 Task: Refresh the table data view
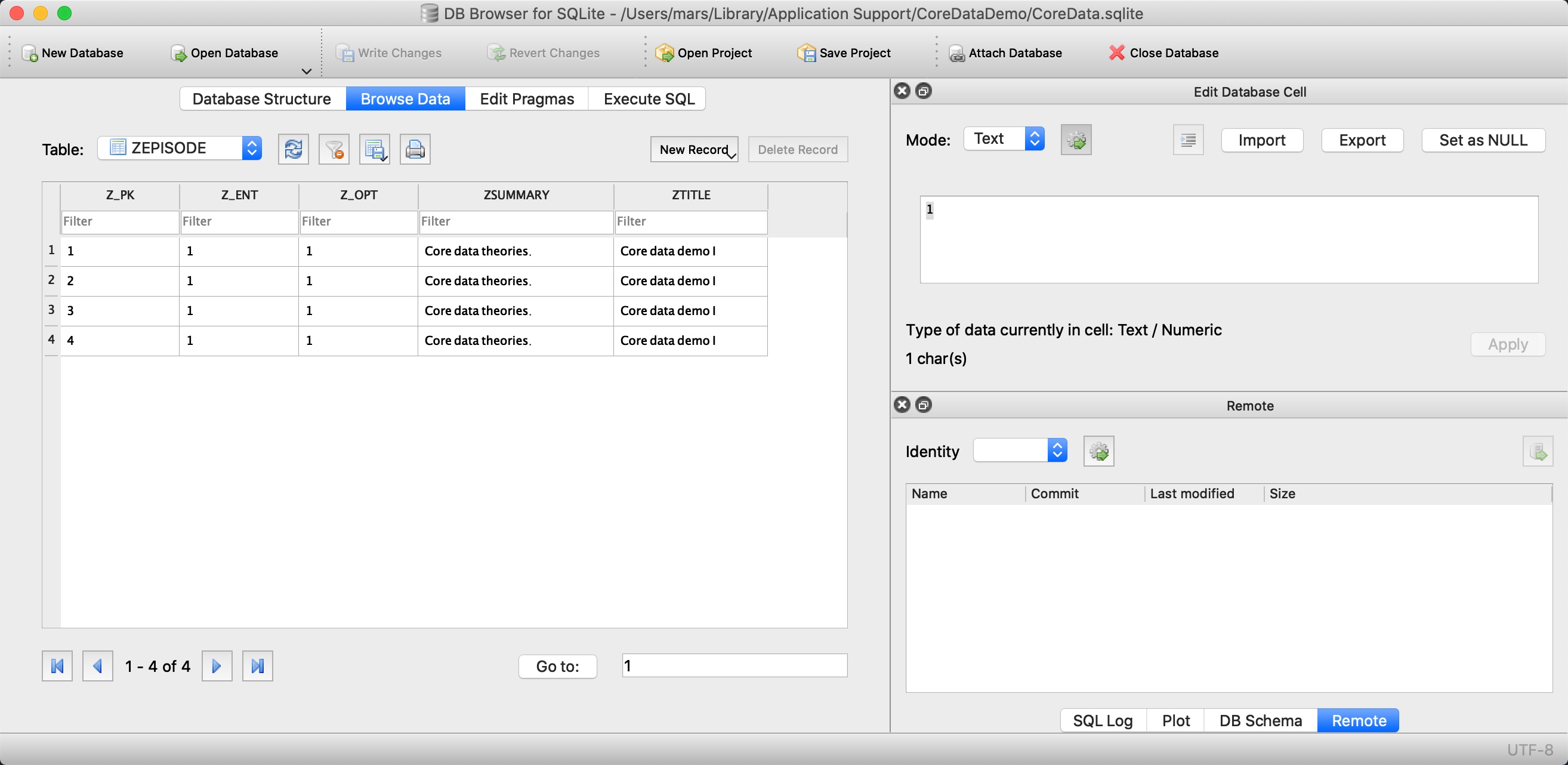[294, 149]
